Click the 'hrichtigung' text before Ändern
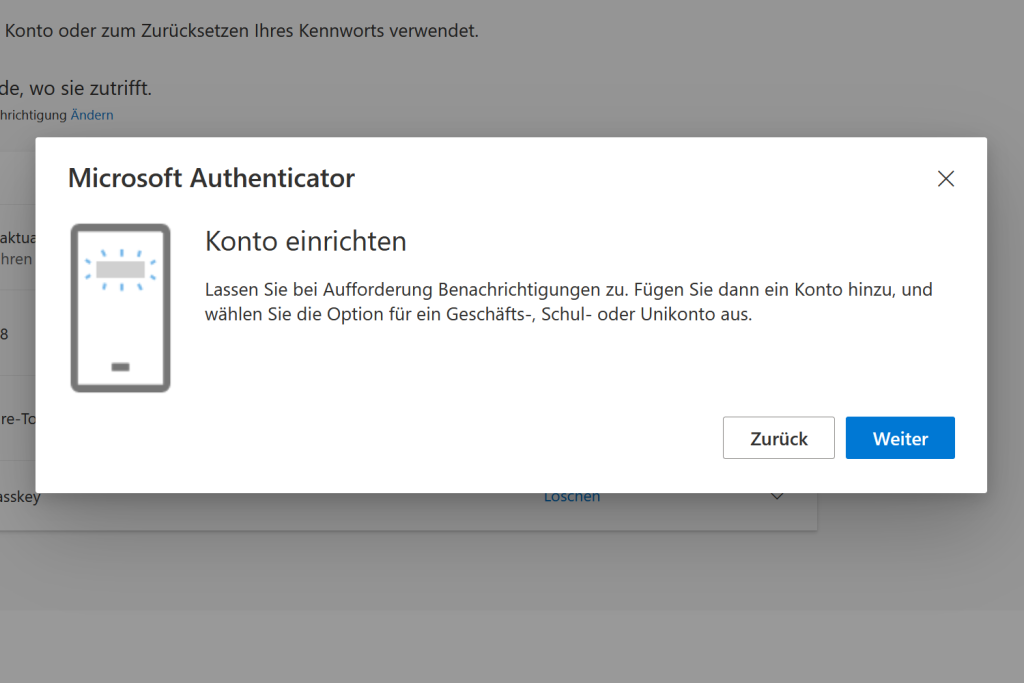Image resolution: width=1024 pixels, height=683 pixels. point(33,115)
